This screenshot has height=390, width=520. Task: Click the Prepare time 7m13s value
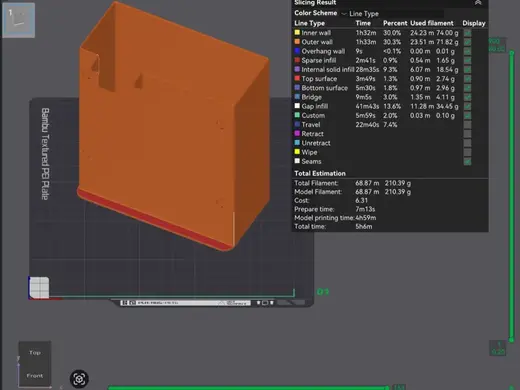(365, 209)
